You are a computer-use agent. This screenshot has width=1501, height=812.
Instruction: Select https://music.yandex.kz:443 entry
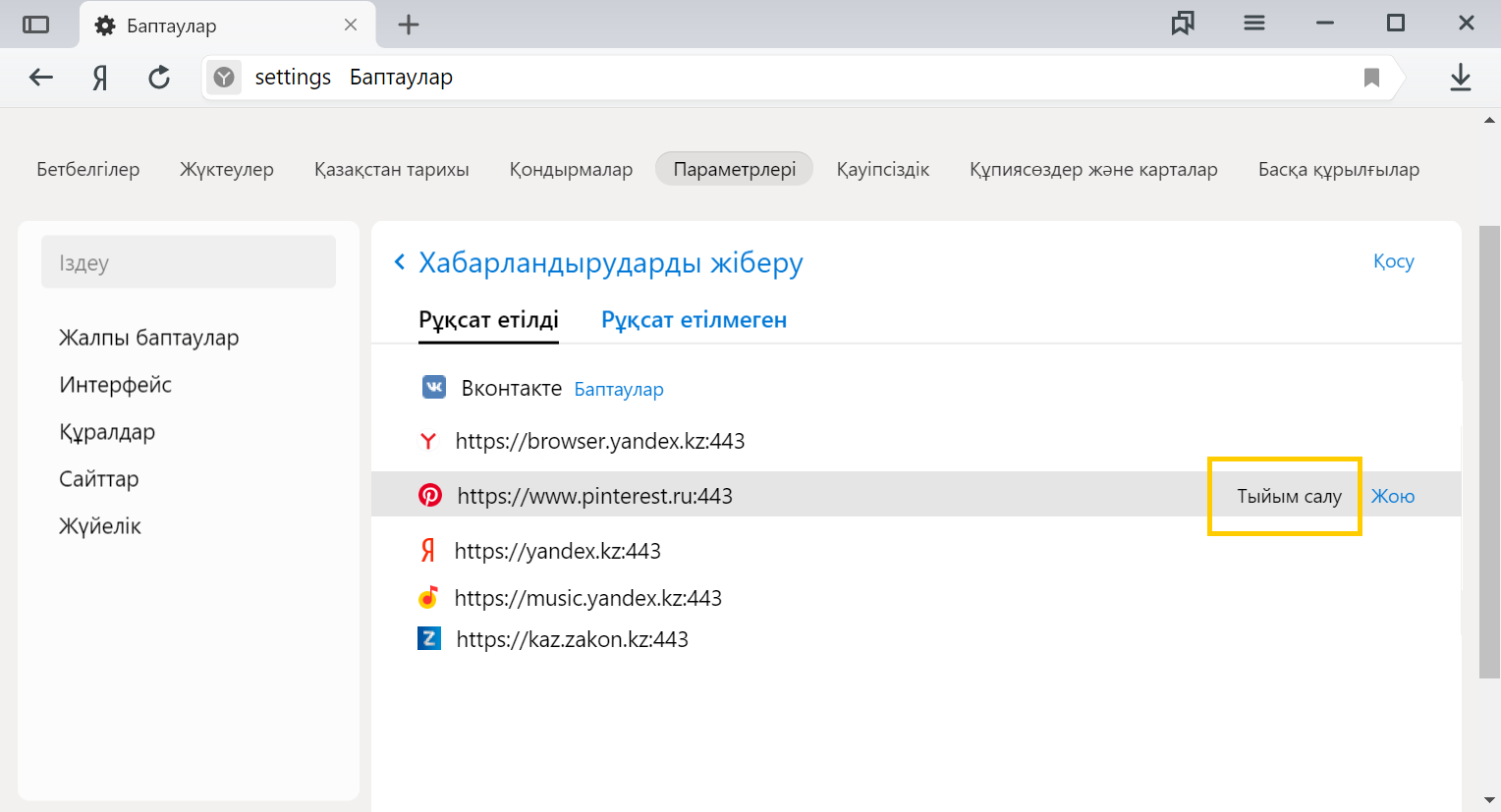(x=588, y=598)
